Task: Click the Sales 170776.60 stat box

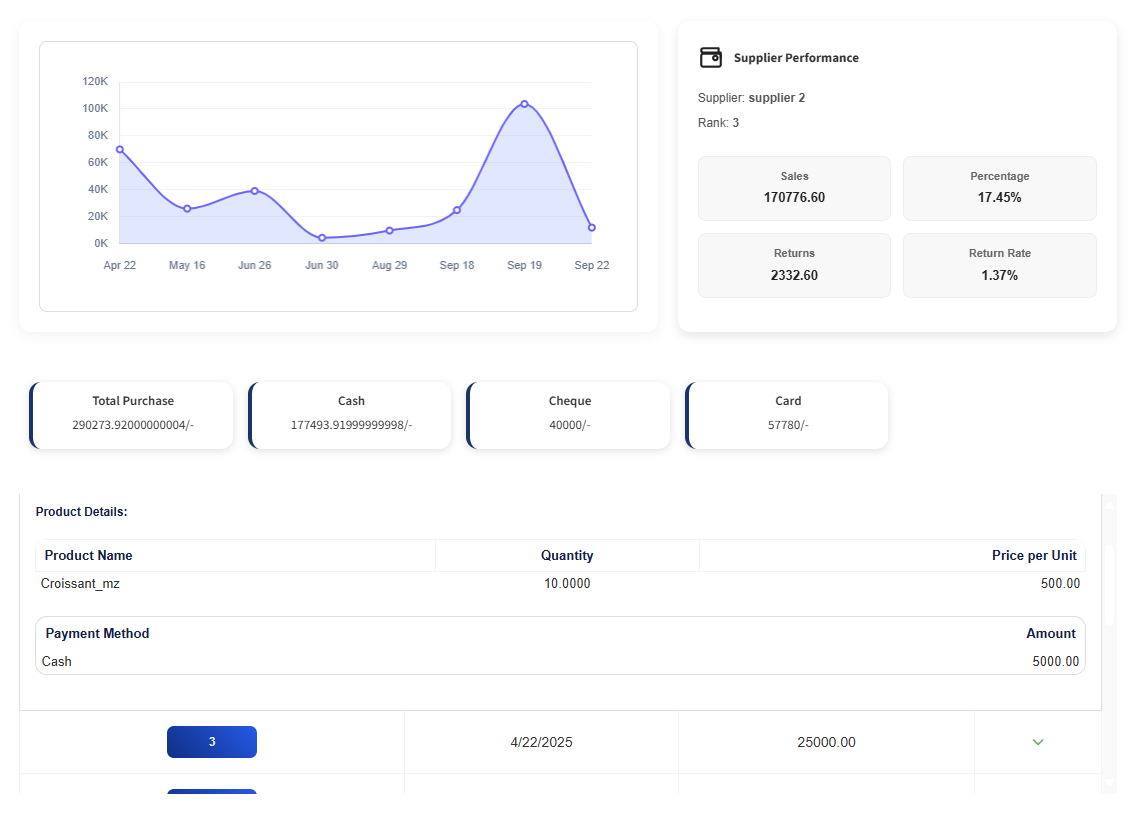Action: tap(794, 188)
